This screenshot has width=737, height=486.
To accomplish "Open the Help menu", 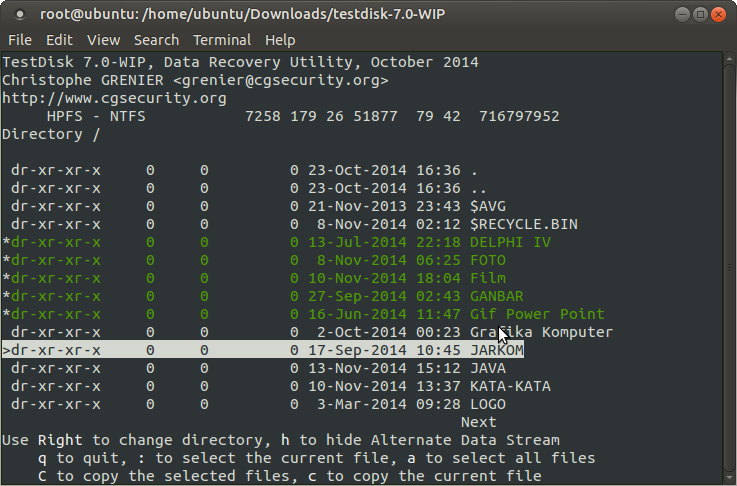I will coord(280,40).
